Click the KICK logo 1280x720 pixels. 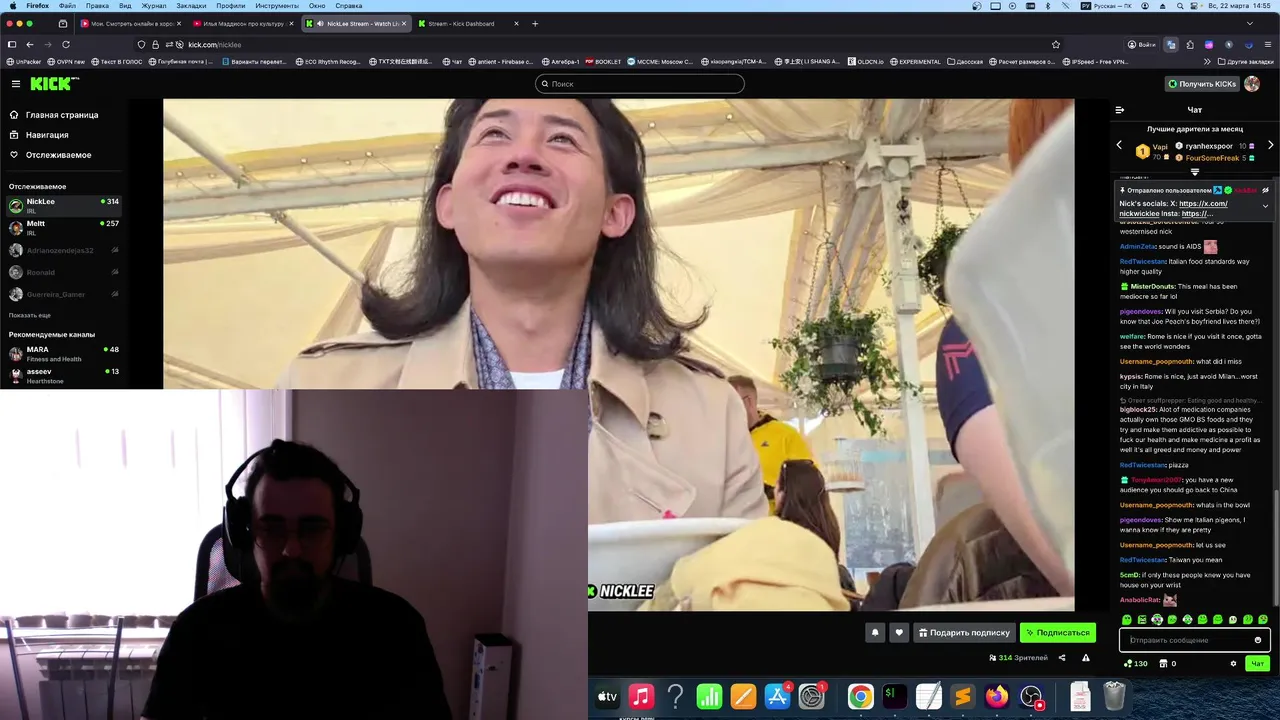tap(52, 84)
